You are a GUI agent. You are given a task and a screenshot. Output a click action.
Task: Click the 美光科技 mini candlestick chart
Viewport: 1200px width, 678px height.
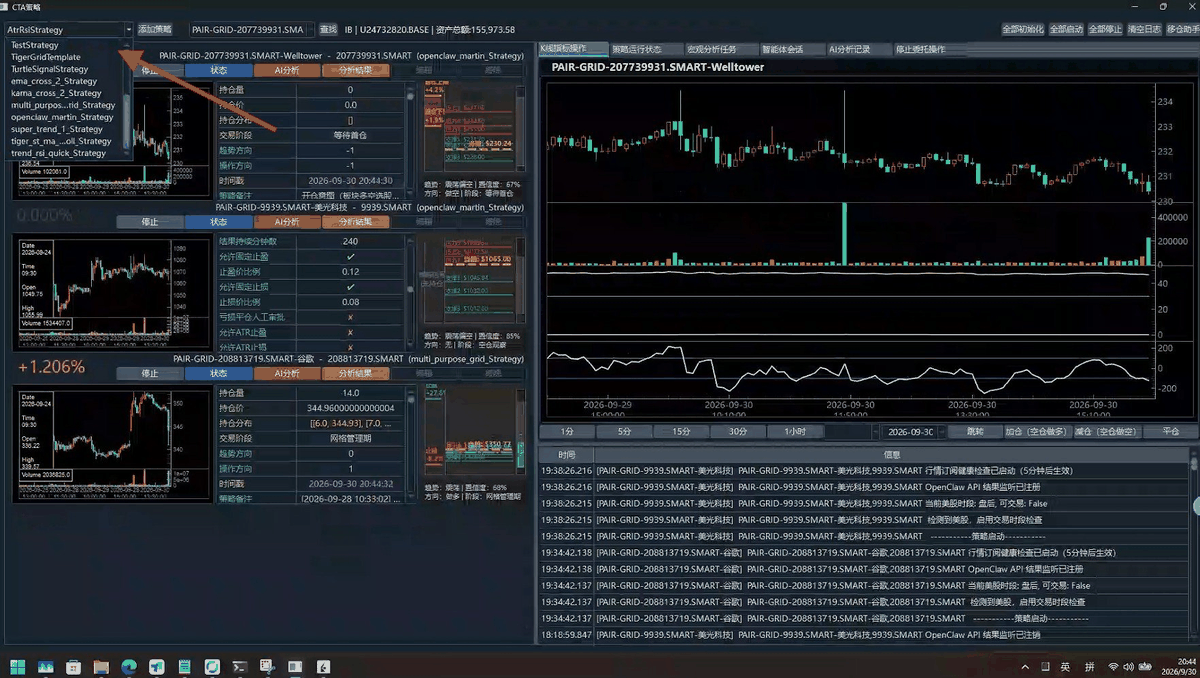coord(113,291)
